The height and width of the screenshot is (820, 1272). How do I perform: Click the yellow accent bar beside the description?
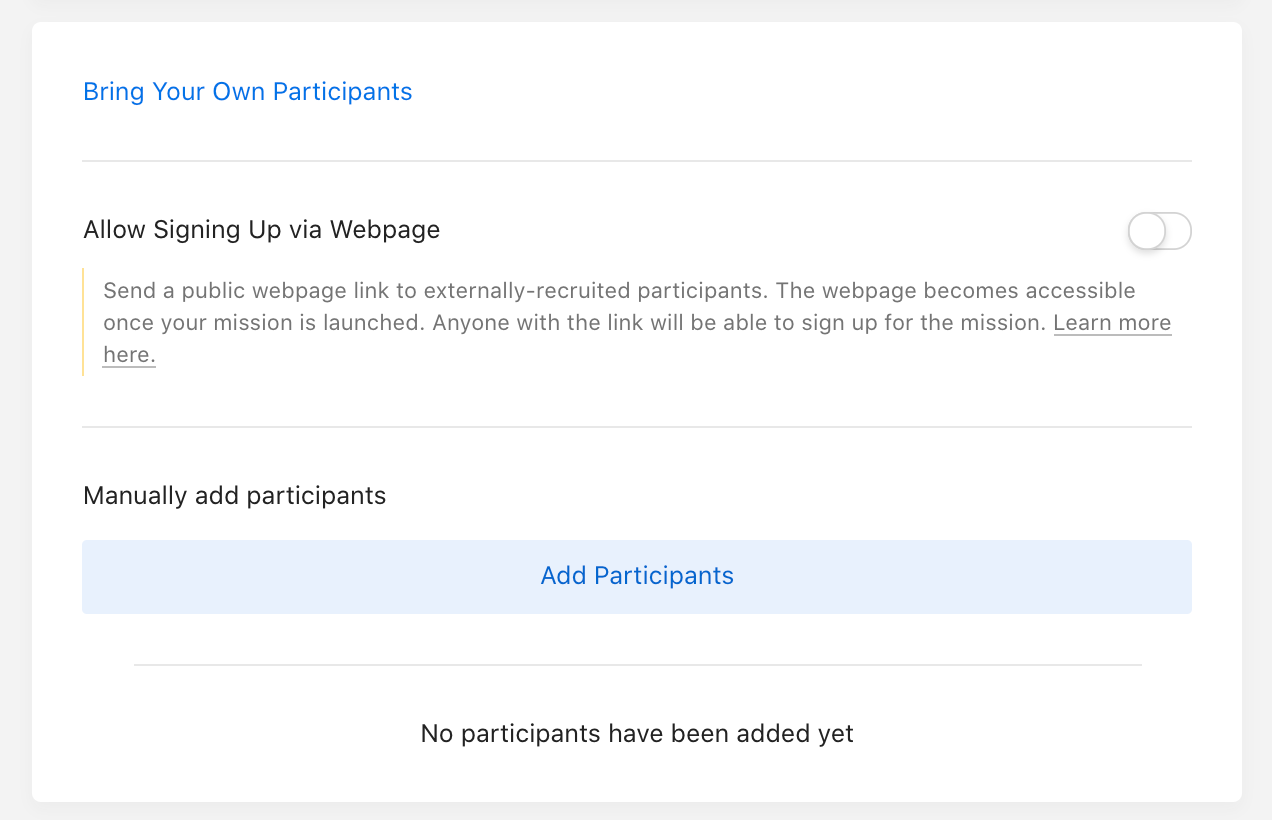pyautogui.click(x=83, y=322)
